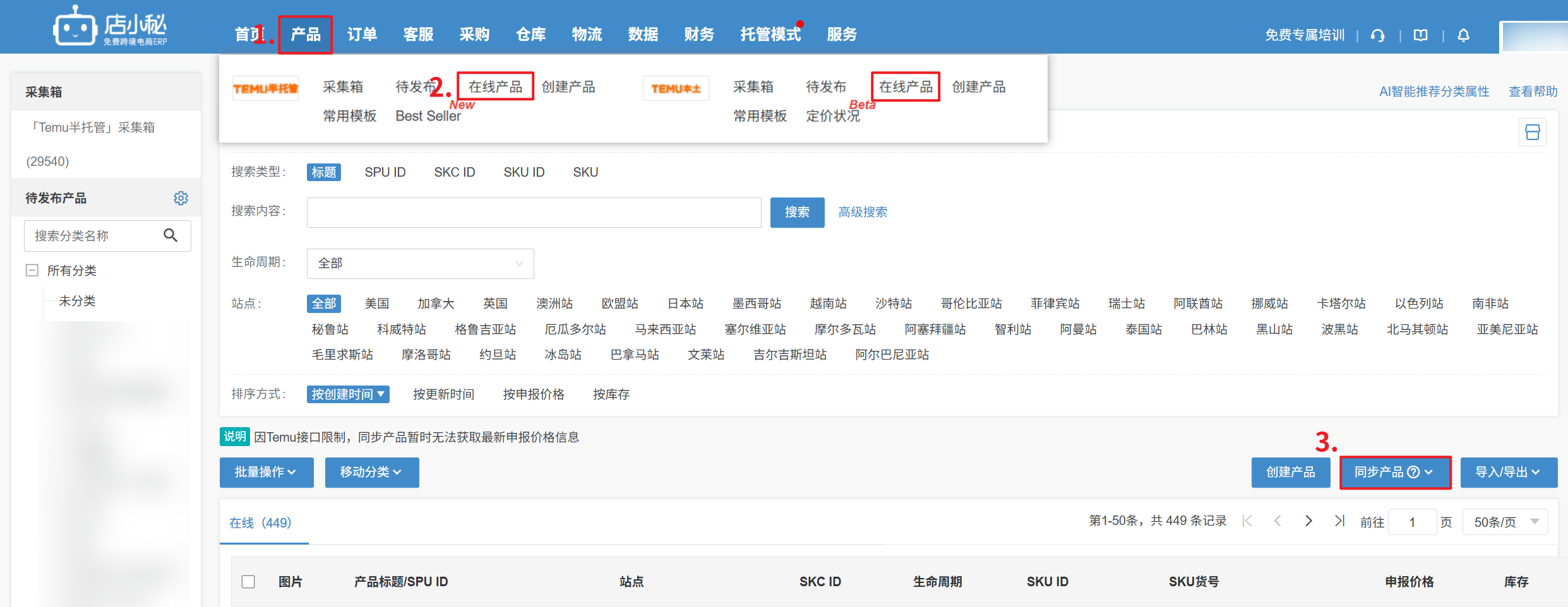Viewport: 1568px width, 607px height.
Task: Tick the select-all checkbox in table header
Action: click(248, 582)
